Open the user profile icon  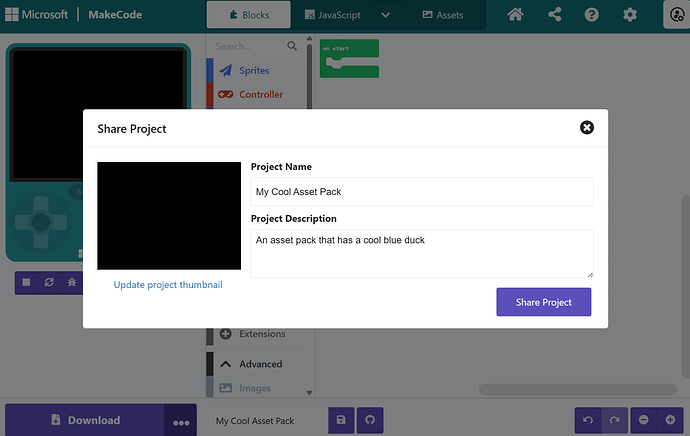pos(676,15)
